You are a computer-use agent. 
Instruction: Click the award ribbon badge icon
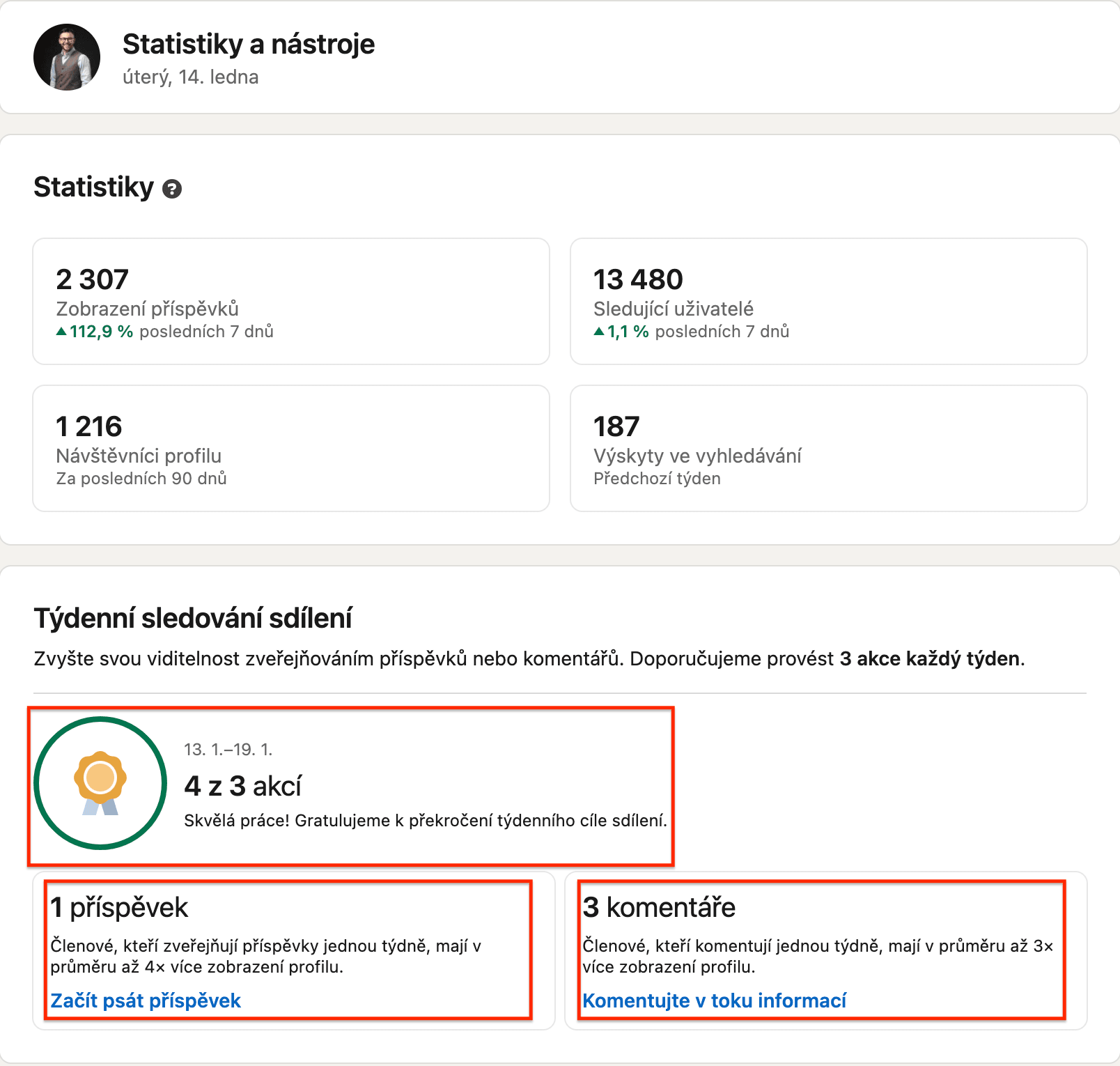point(100,782)
